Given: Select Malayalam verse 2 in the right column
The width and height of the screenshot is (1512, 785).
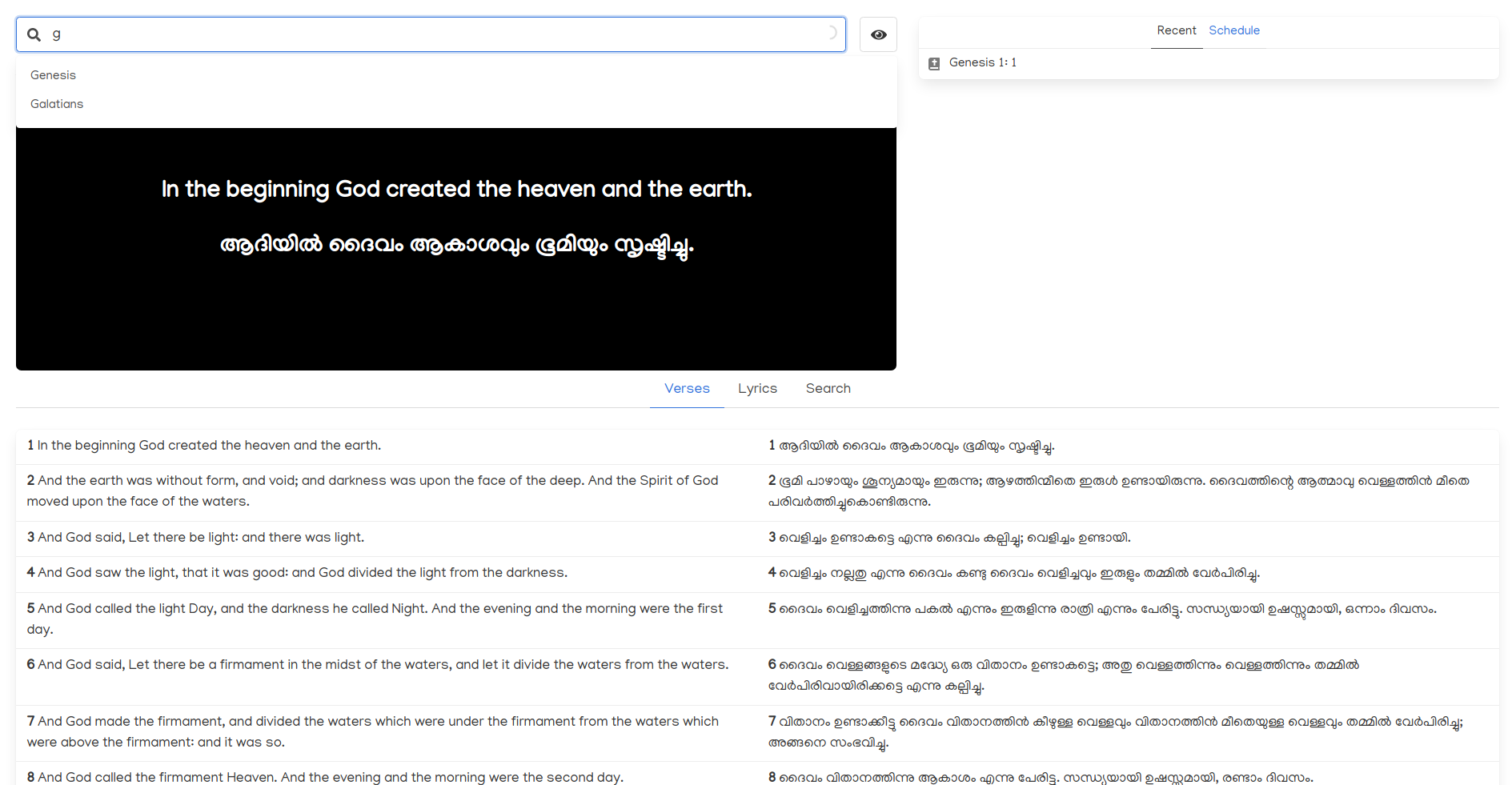Looking at the screenshot, I should 1128,491.
